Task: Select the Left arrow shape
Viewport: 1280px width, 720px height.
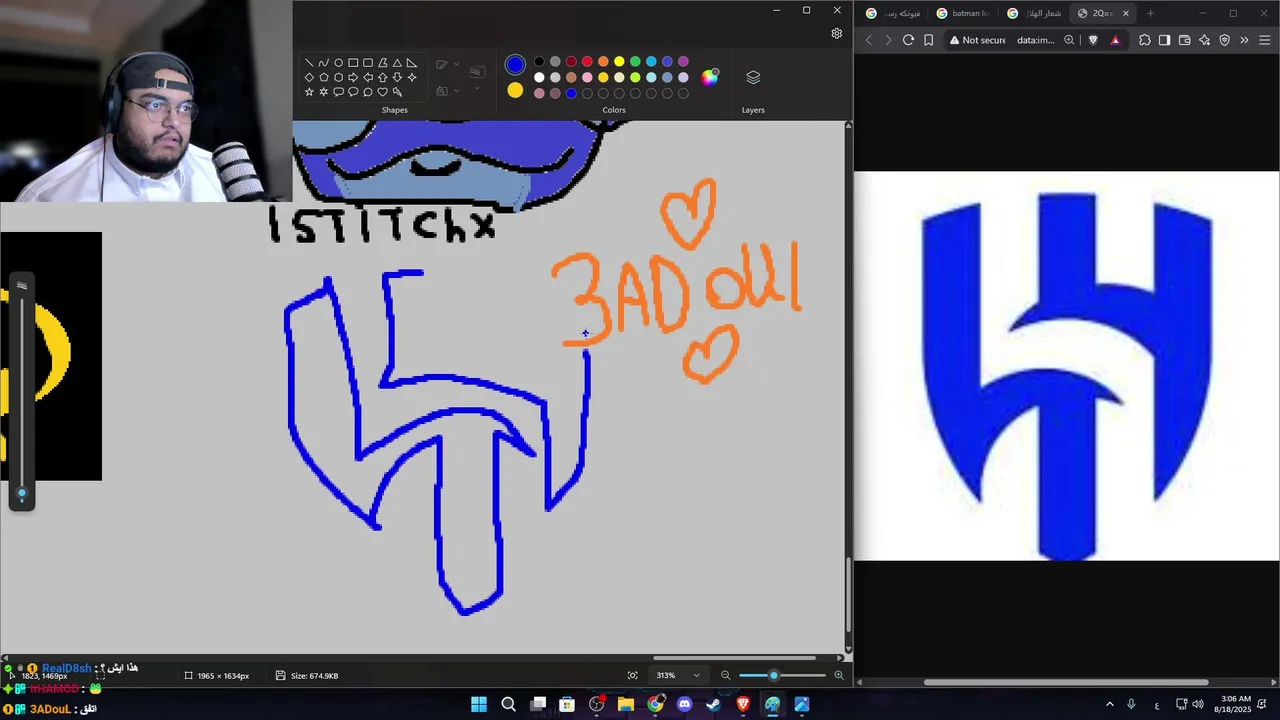Action: pyautogui.click(x=368, y=77)
